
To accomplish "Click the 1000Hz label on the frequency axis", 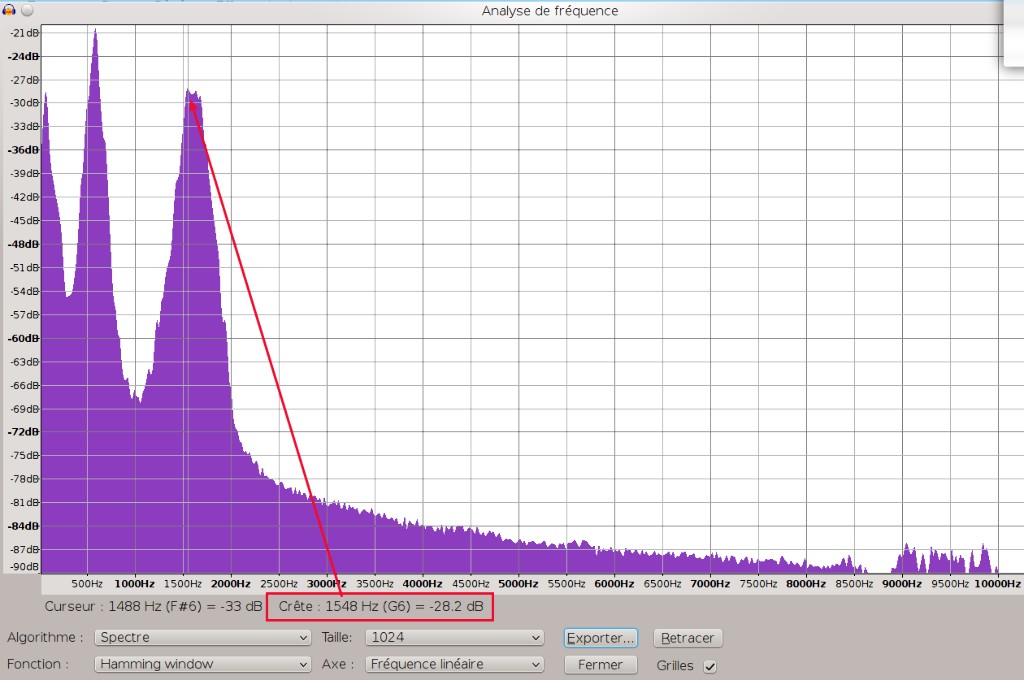I will (135, 583).
